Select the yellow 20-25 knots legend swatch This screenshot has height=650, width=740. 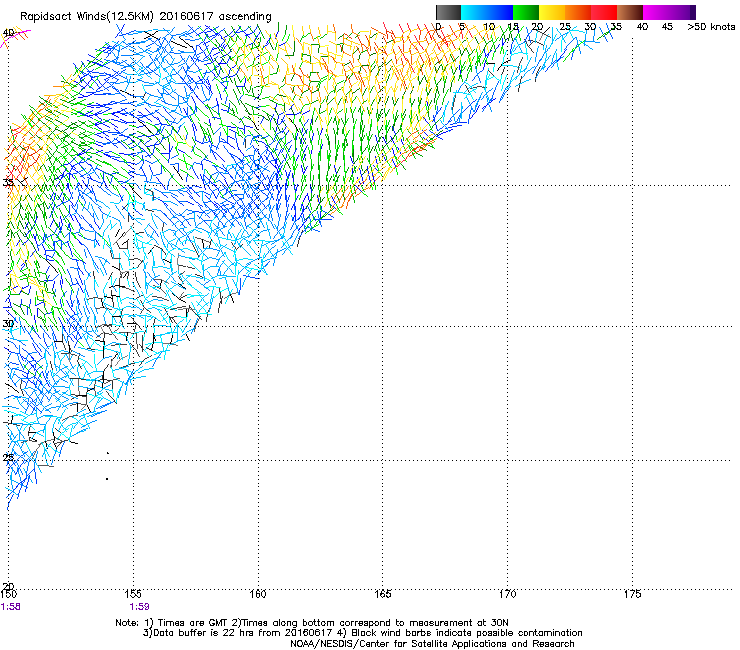coord(552,12)
